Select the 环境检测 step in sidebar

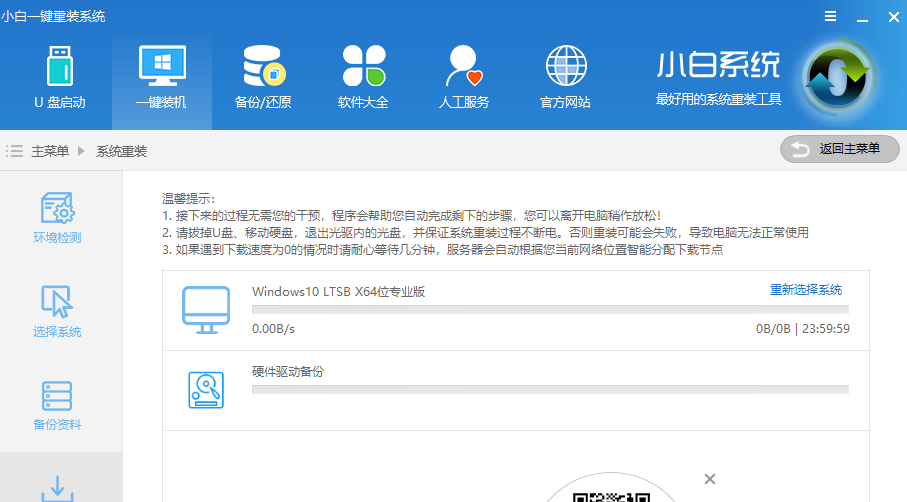point(57,218)
